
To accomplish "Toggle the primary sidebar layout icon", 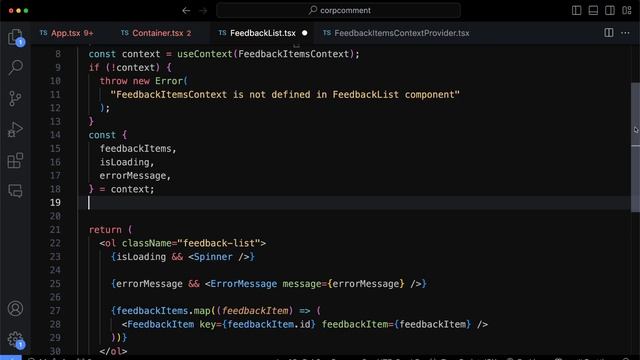I will 576,11.
